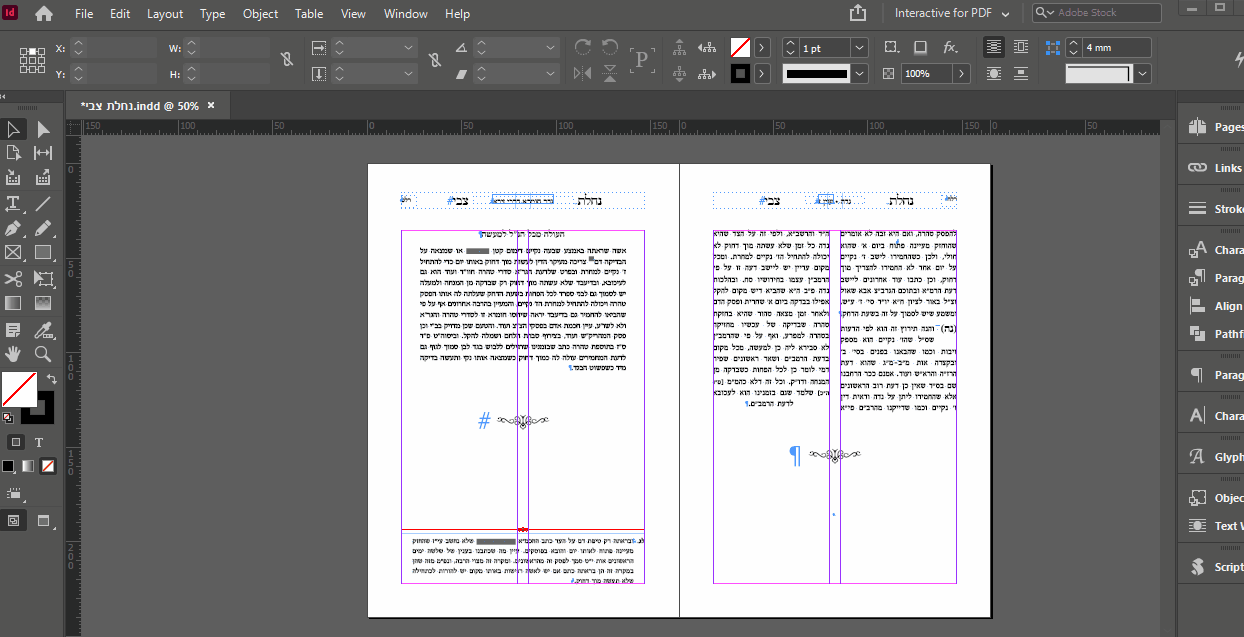Select the Hand tool

(x=13, y=354)
